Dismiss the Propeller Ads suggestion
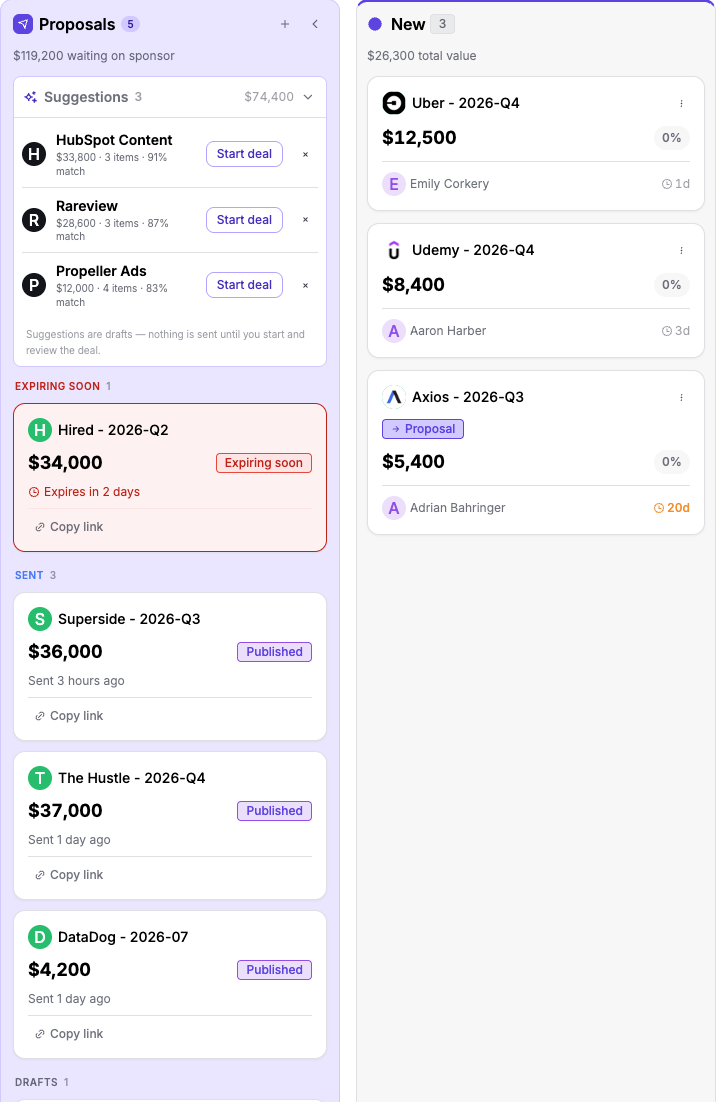This screenshot has height=1102, width=728. click(306, 285)
